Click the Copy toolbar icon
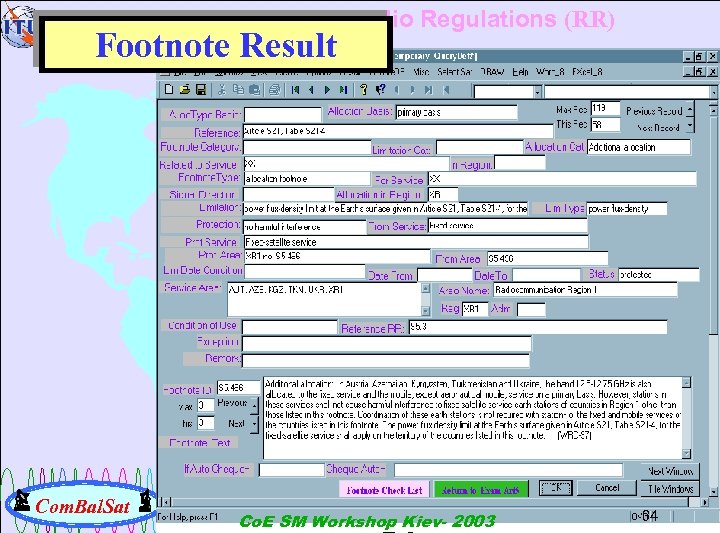This screenshot has width=720, height=533. [238, 90]
